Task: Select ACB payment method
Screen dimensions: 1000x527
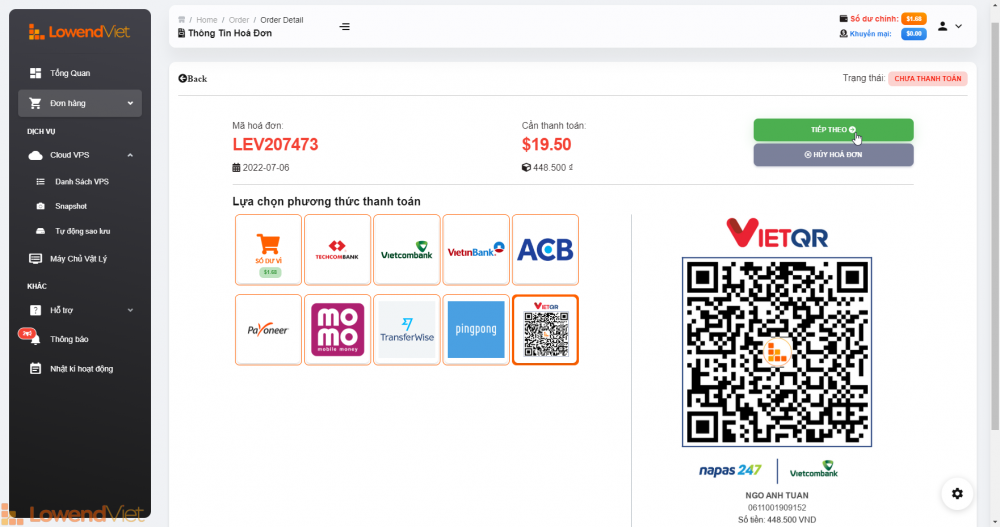Action: click(545, 249)
